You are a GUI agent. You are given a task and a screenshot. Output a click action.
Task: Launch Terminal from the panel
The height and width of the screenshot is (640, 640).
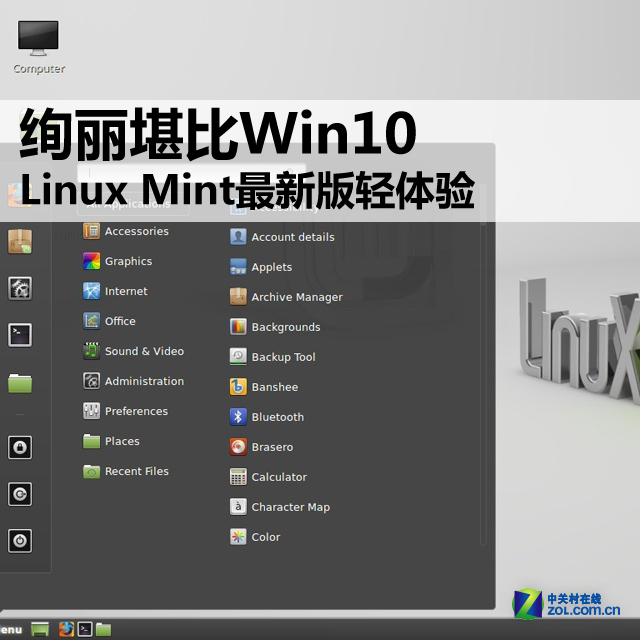pyautogui.click(x=85, y=629)
